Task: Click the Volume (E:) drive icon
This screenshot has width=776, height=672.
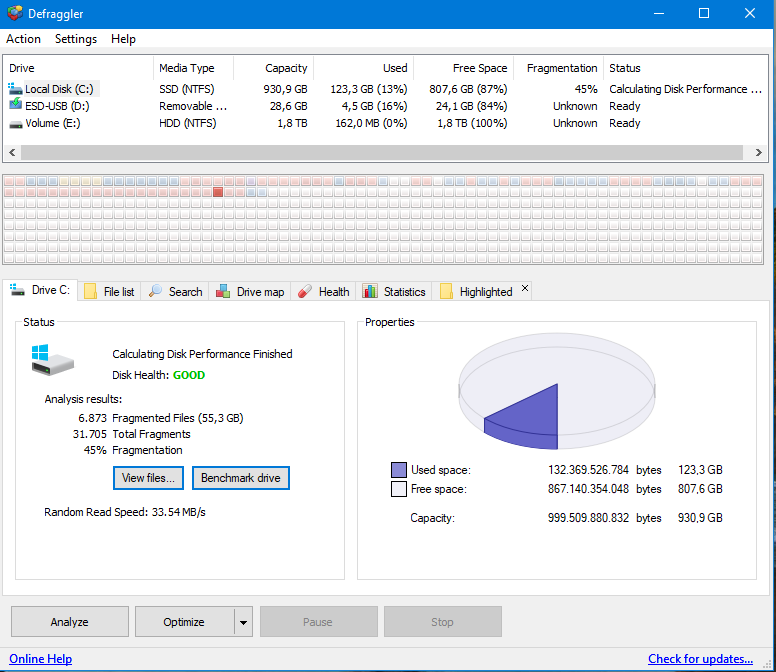Action: (15, 124)
